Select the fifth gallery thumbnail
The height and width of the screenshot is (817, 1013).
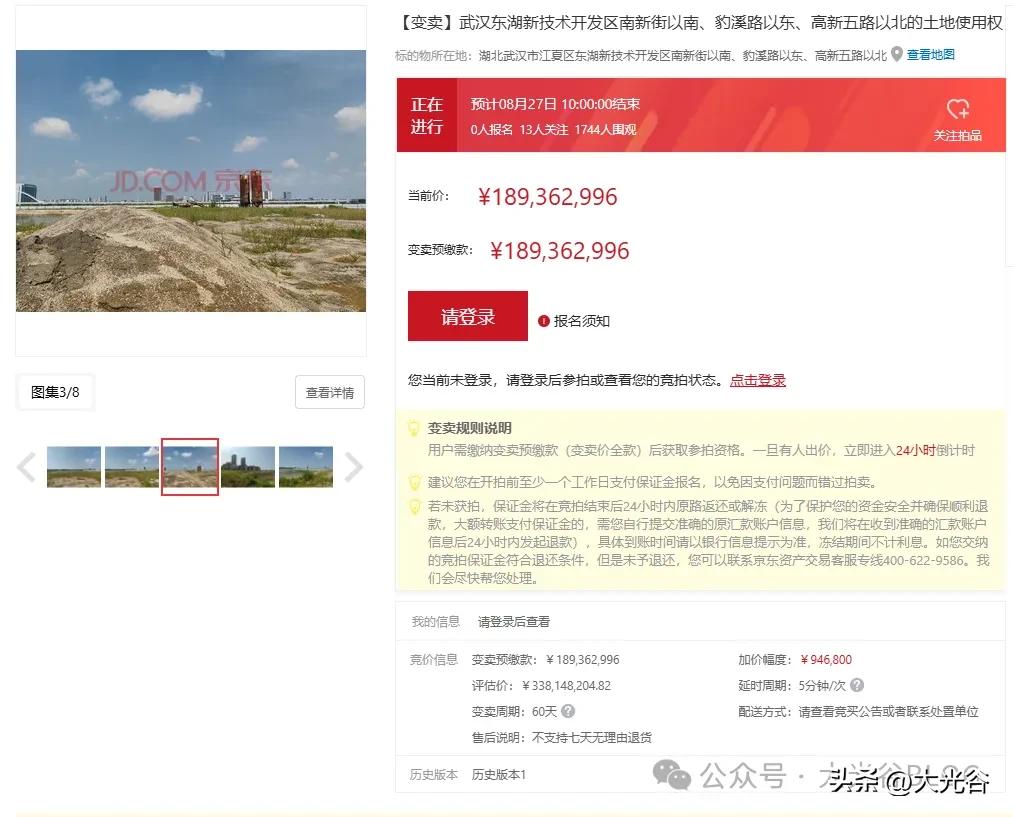pyautogui.click(x=306, y=467)
